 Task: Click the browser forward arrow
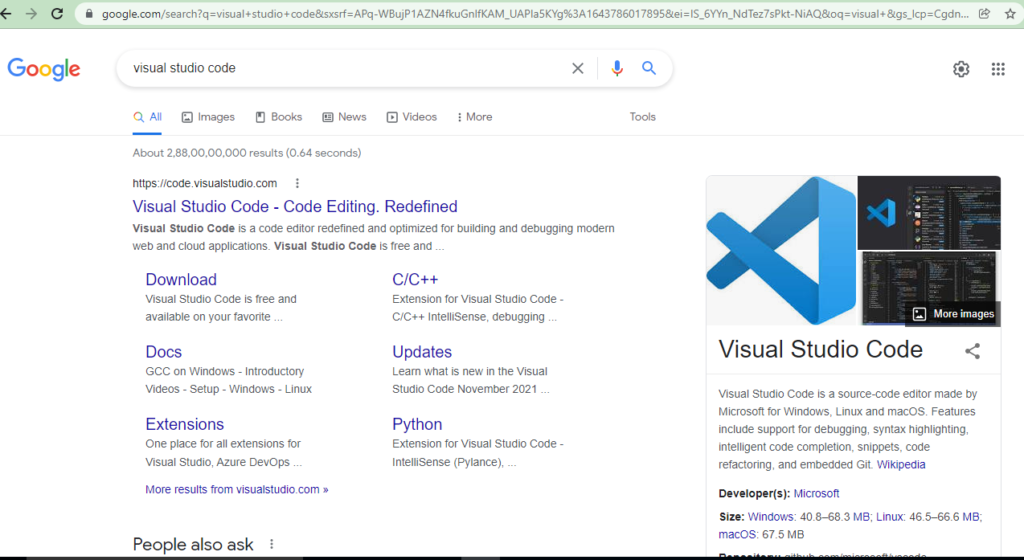pyautogui.click(x=31, y=13)
